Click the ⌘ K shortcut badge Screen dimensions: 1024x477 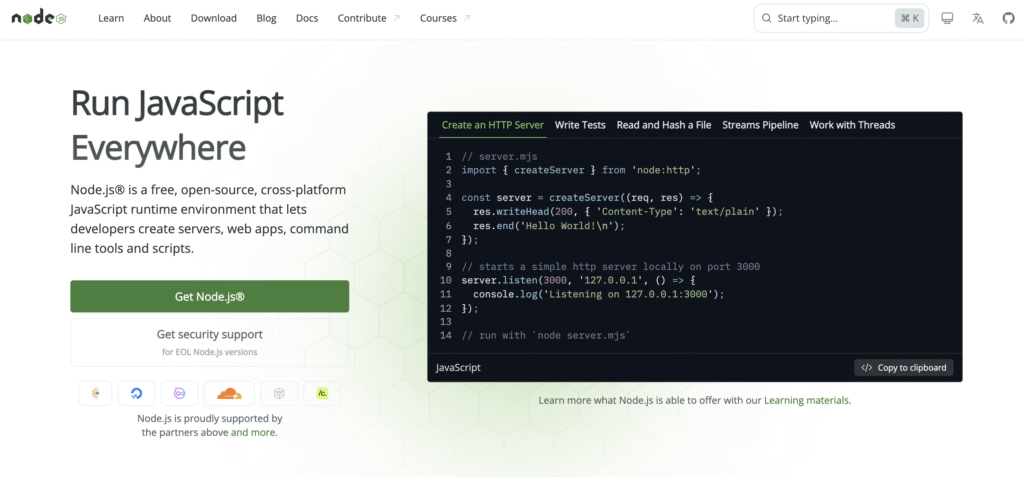click(909, 18)
